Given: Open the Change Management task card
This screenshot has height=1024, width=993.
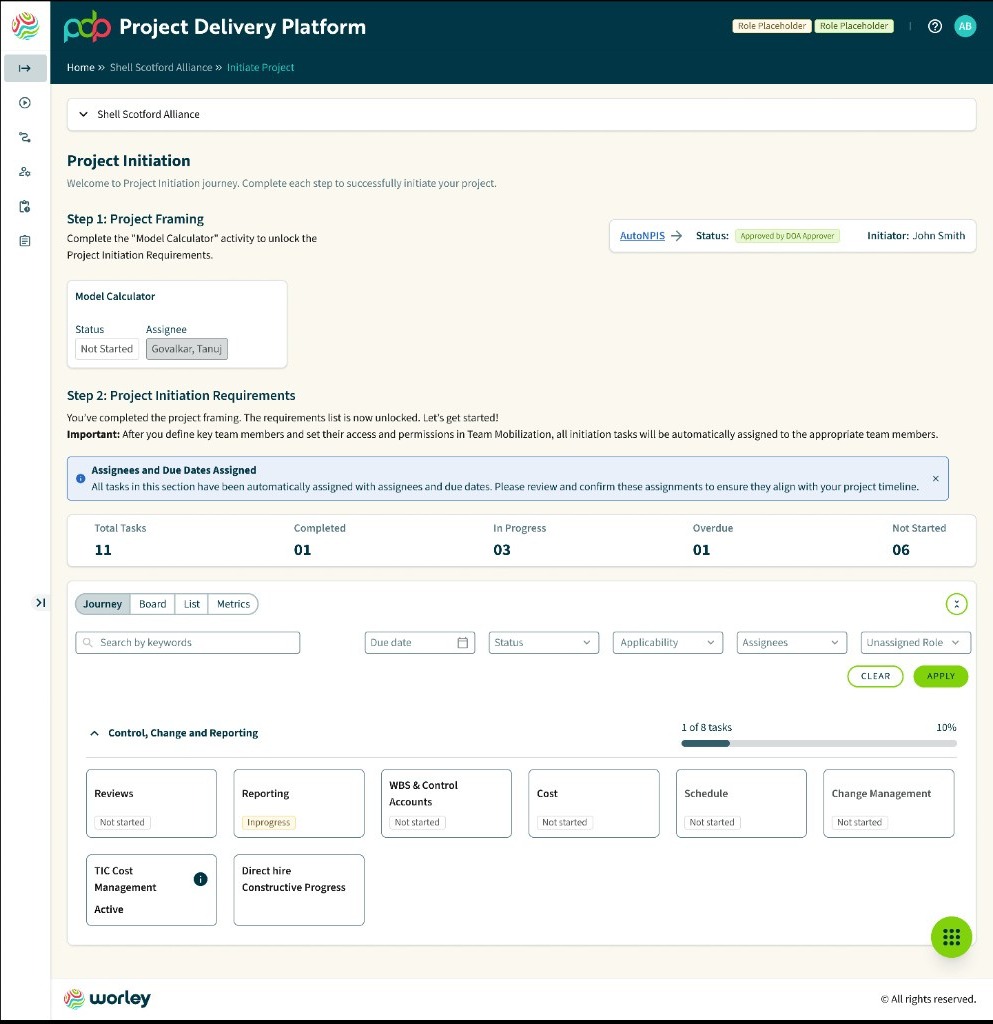Looking at the screenshot, I should pos(889,803).
